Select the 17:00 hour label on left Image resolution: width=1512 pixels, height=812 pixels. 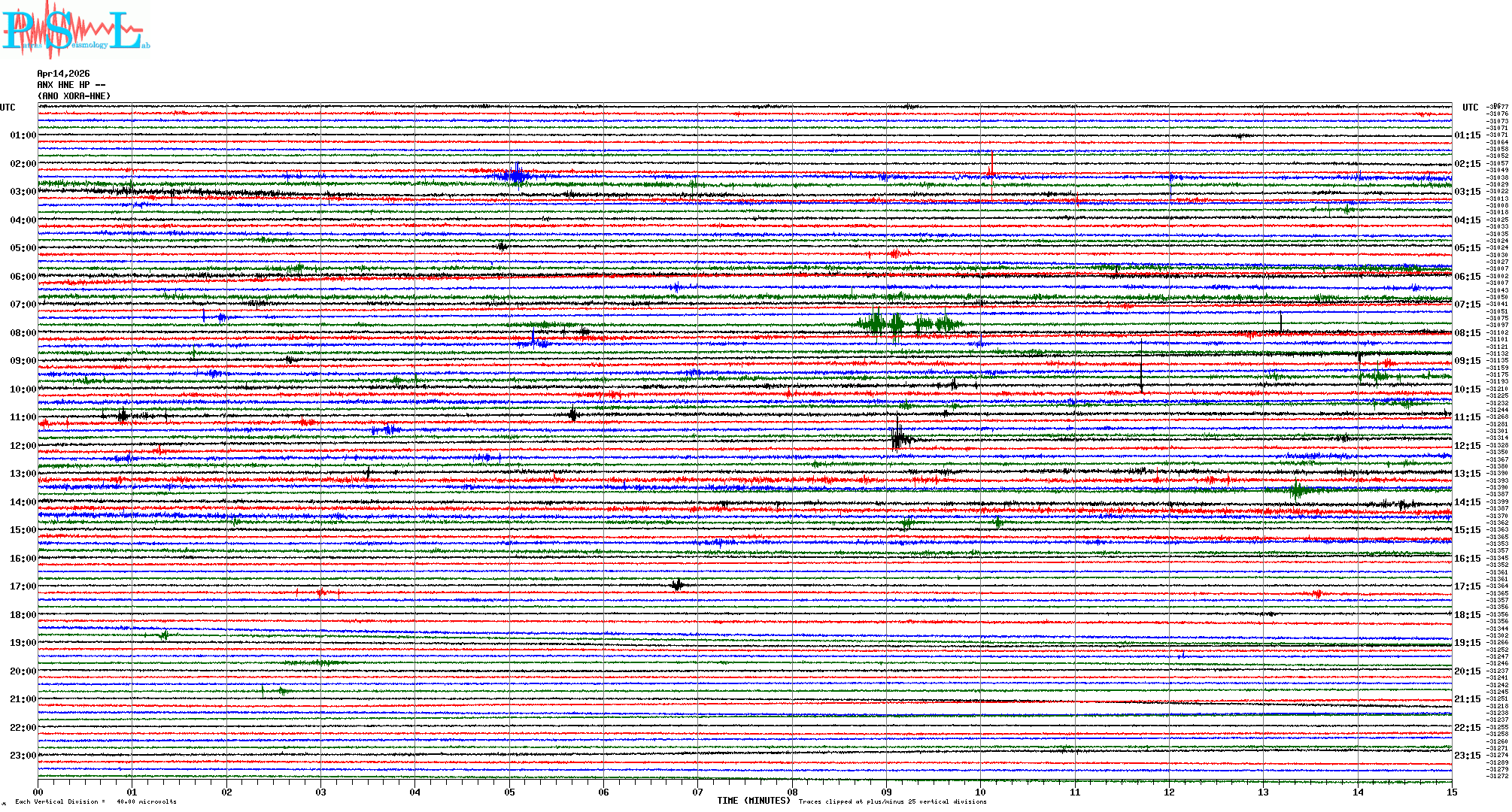23,586
